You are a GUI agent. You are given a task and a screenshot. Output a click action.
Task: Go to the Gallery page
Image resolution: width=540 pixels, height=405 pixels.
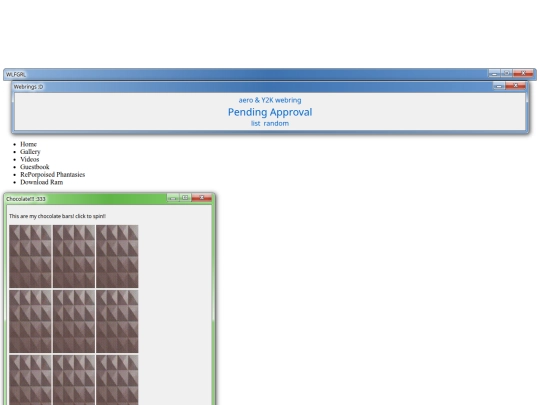point(30,152)
